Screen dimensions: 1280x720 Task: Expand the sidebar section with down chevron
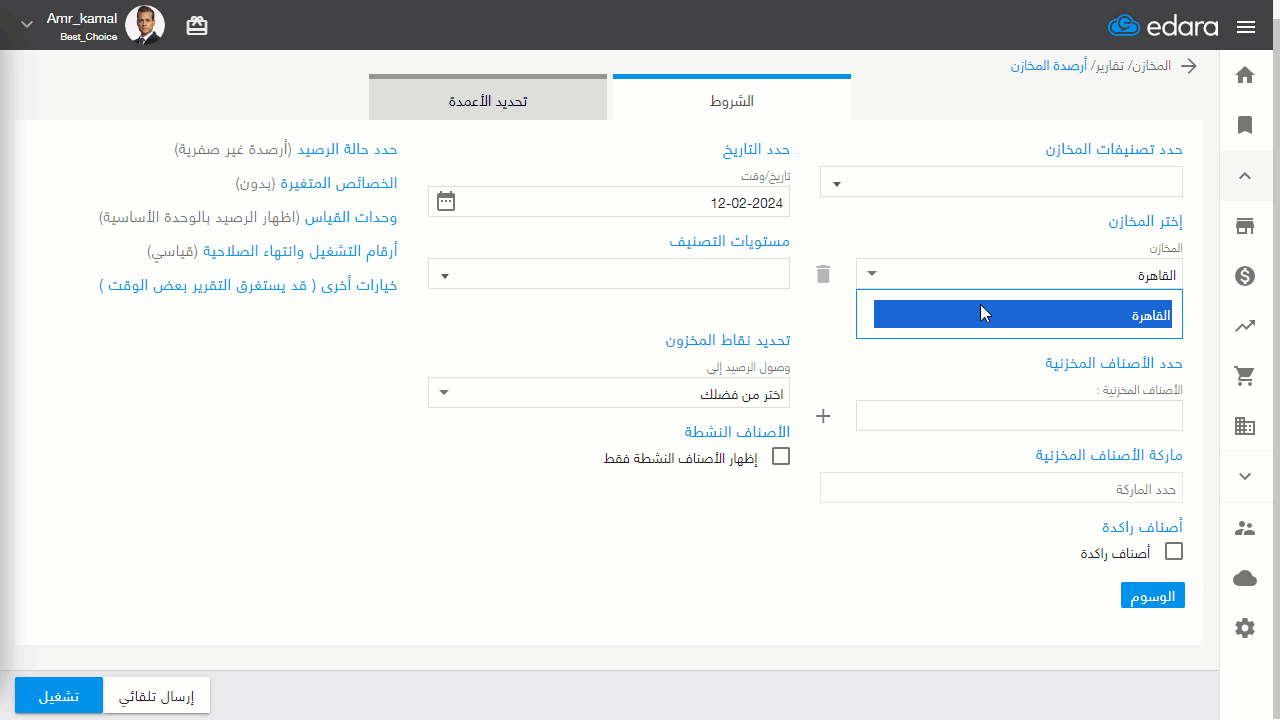1245,477
